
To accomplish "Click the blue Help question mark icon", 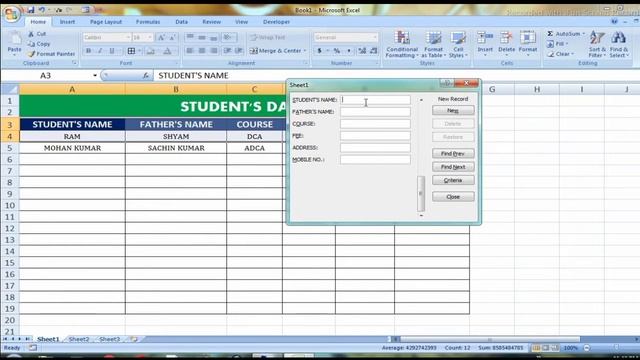I will [615, 22].
